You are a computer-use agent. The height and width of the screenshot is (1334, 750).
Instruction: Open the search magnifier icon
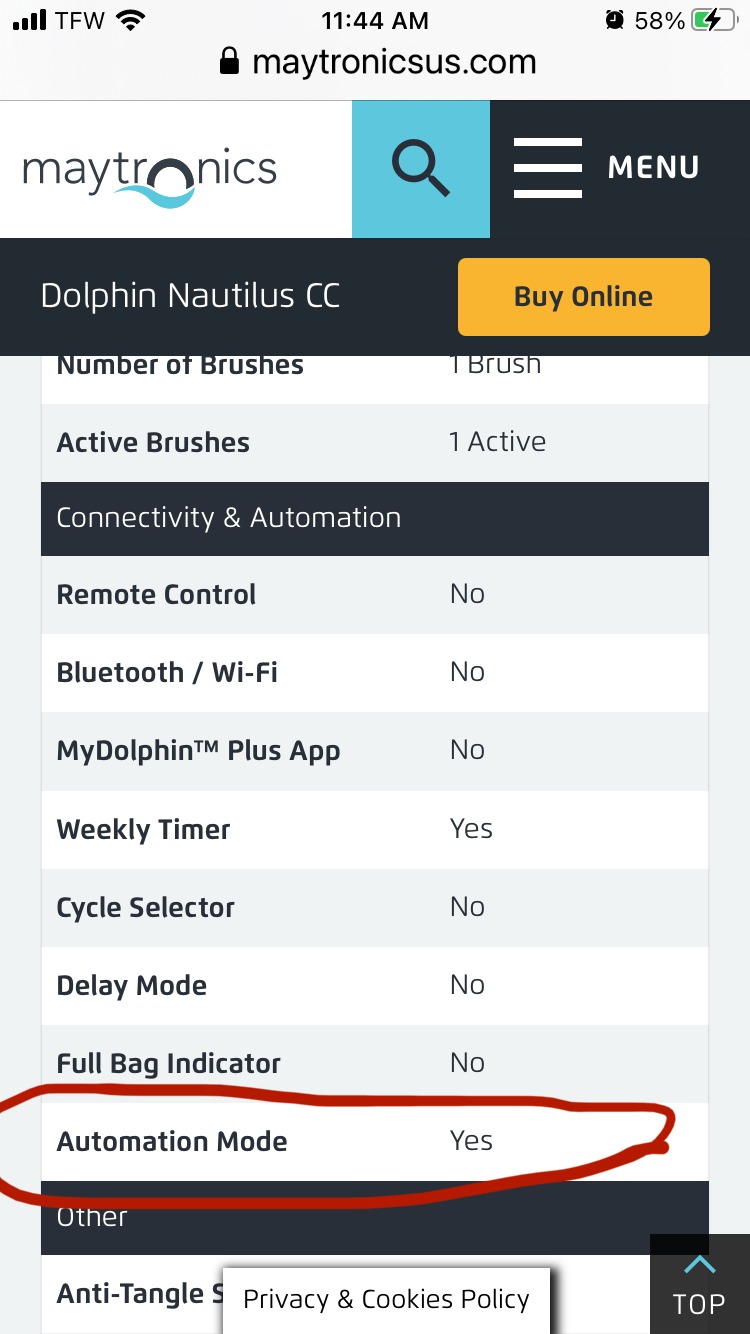[x=421, y=168]
